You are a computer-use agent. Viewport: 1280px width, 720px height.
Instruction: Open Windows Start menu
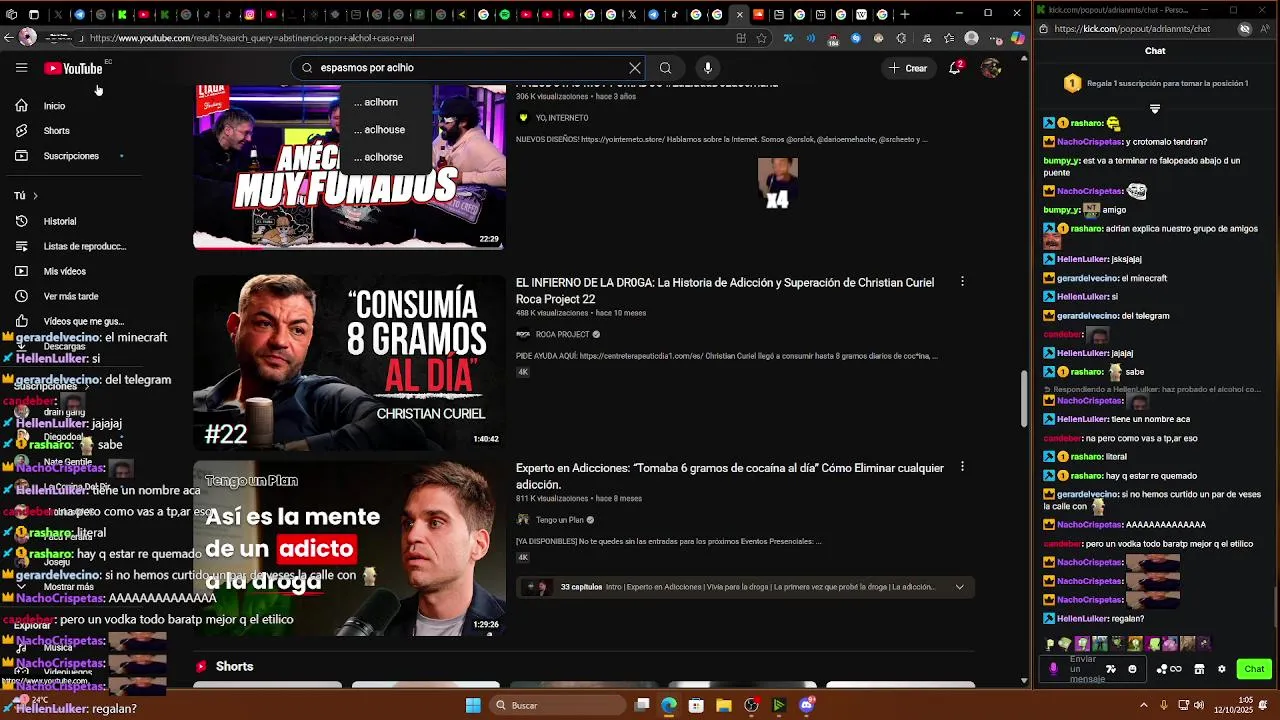(x=473, y=705)
